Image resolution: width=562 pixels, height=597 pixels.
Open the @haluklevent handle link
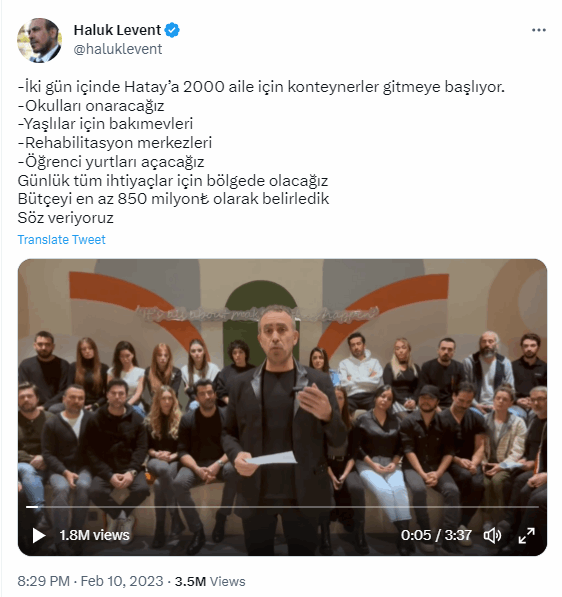pos(118,49)
